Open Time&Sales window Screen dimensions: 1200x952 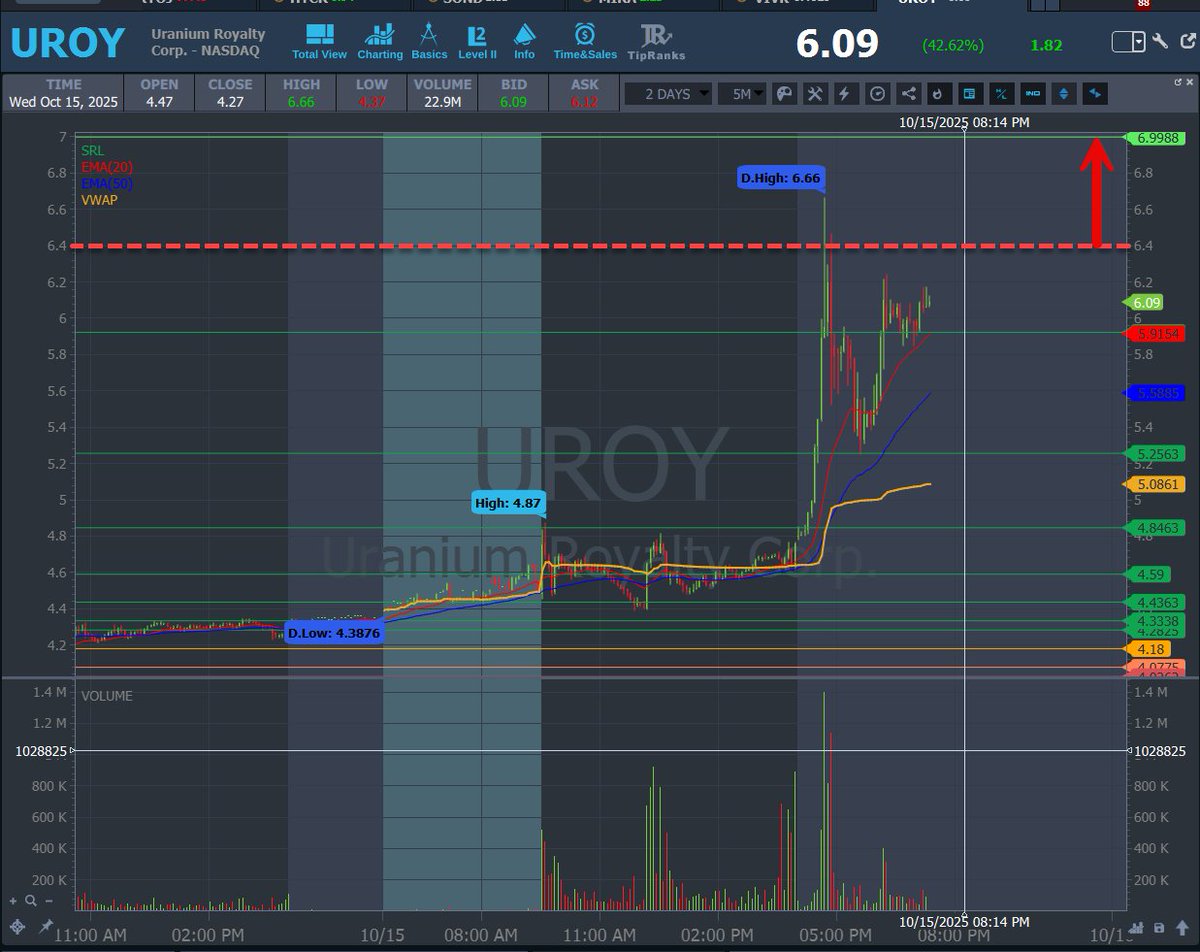pyautogui.click(x=585, y=42)
